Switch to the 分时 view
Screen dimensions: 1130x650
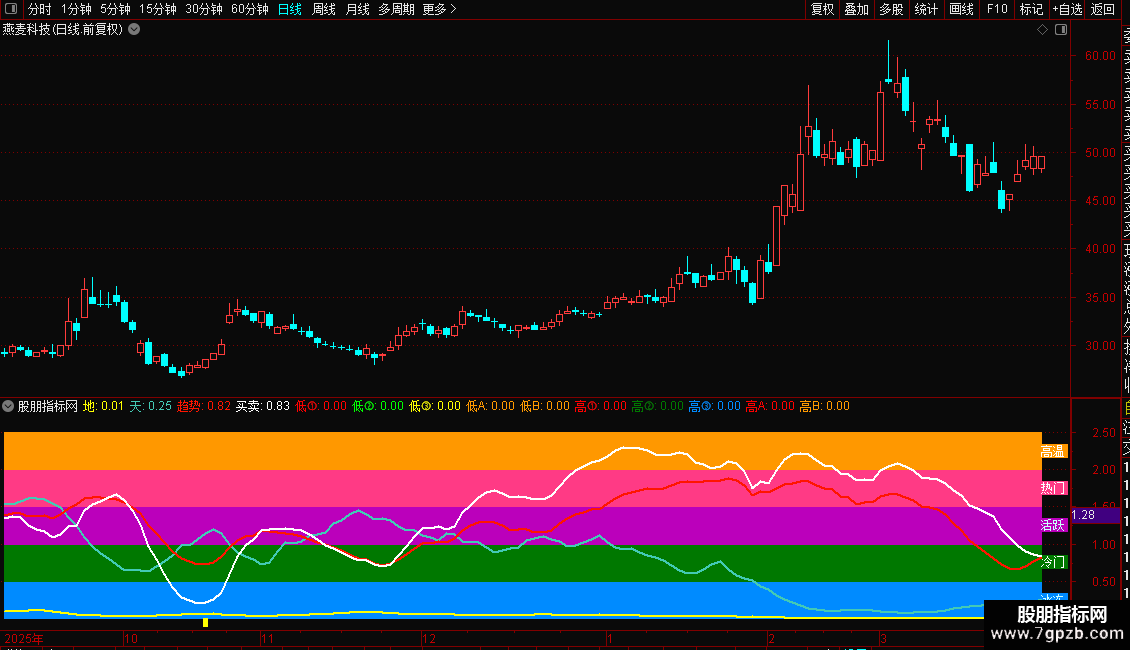(40, 9)
